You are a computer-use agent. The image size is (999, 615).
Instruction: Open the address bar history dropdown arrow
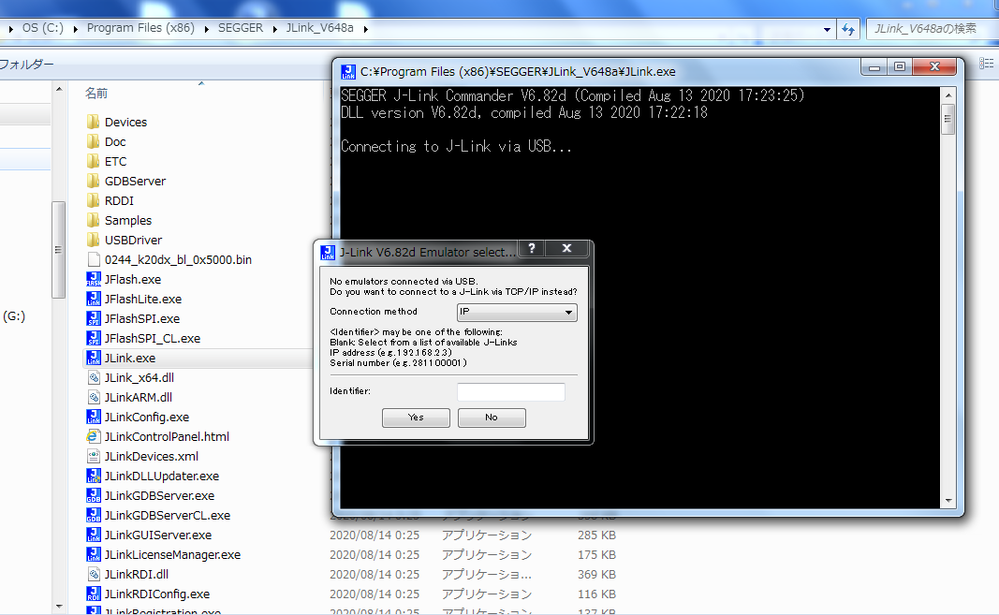(x=827, y=29)
